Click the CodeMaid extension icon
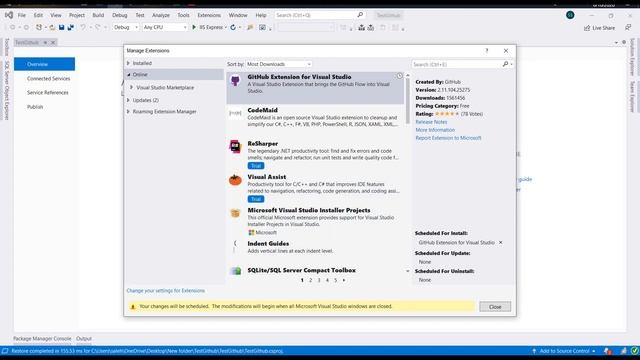The height and width of the screenshot is (360, 640). pos(235,113)
